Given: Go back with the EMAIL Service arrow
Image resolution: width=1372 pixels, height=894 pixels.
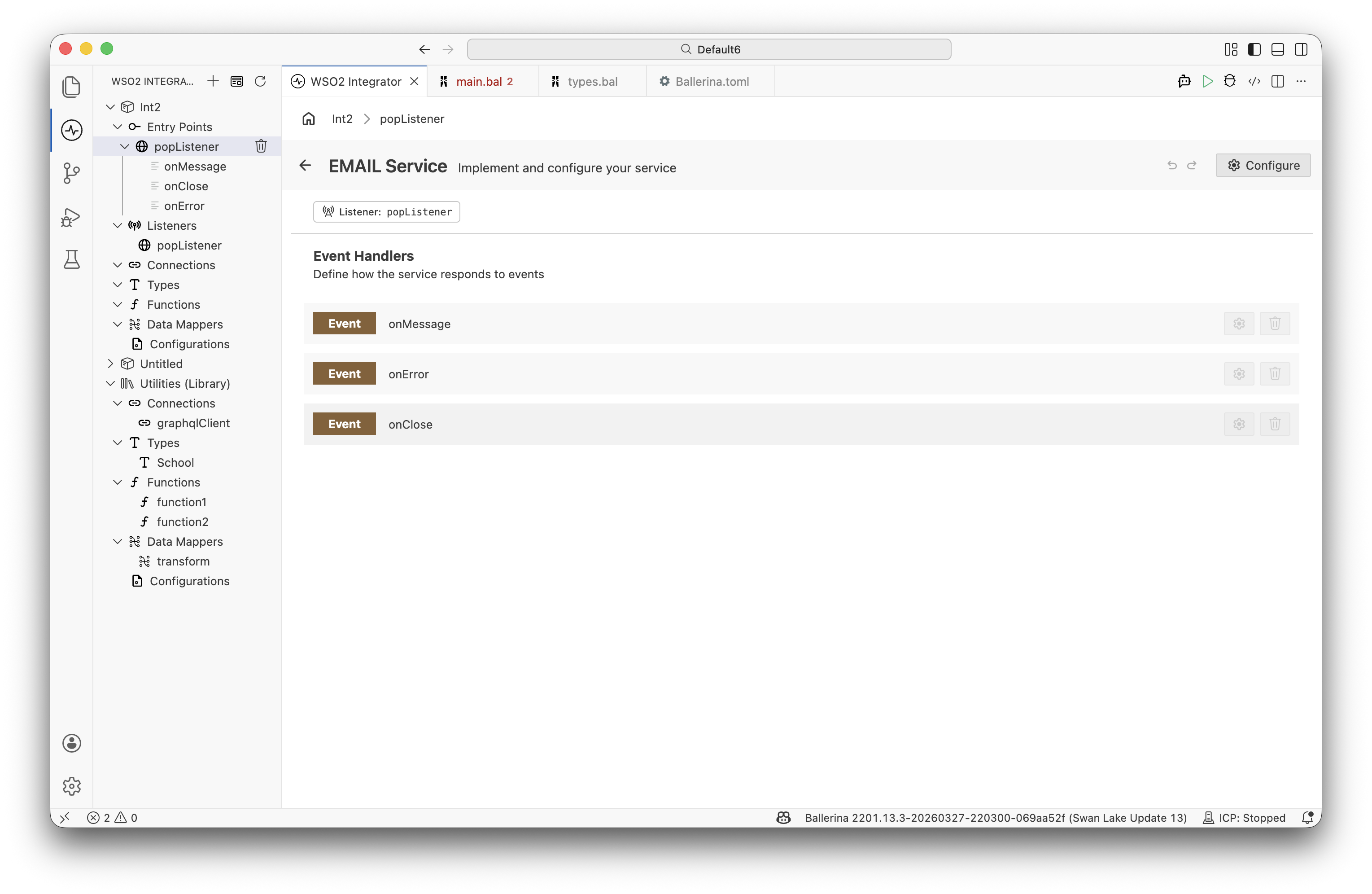Looking at the screenshot, I should [x=305, y=166].
